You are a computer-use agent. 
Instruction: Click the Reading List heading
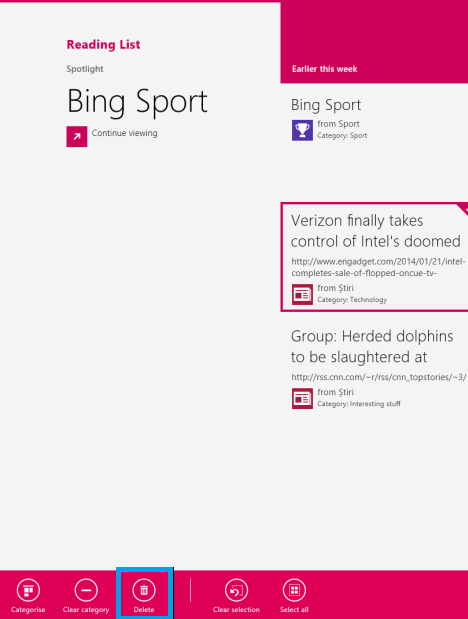click(x=103, y=45)
